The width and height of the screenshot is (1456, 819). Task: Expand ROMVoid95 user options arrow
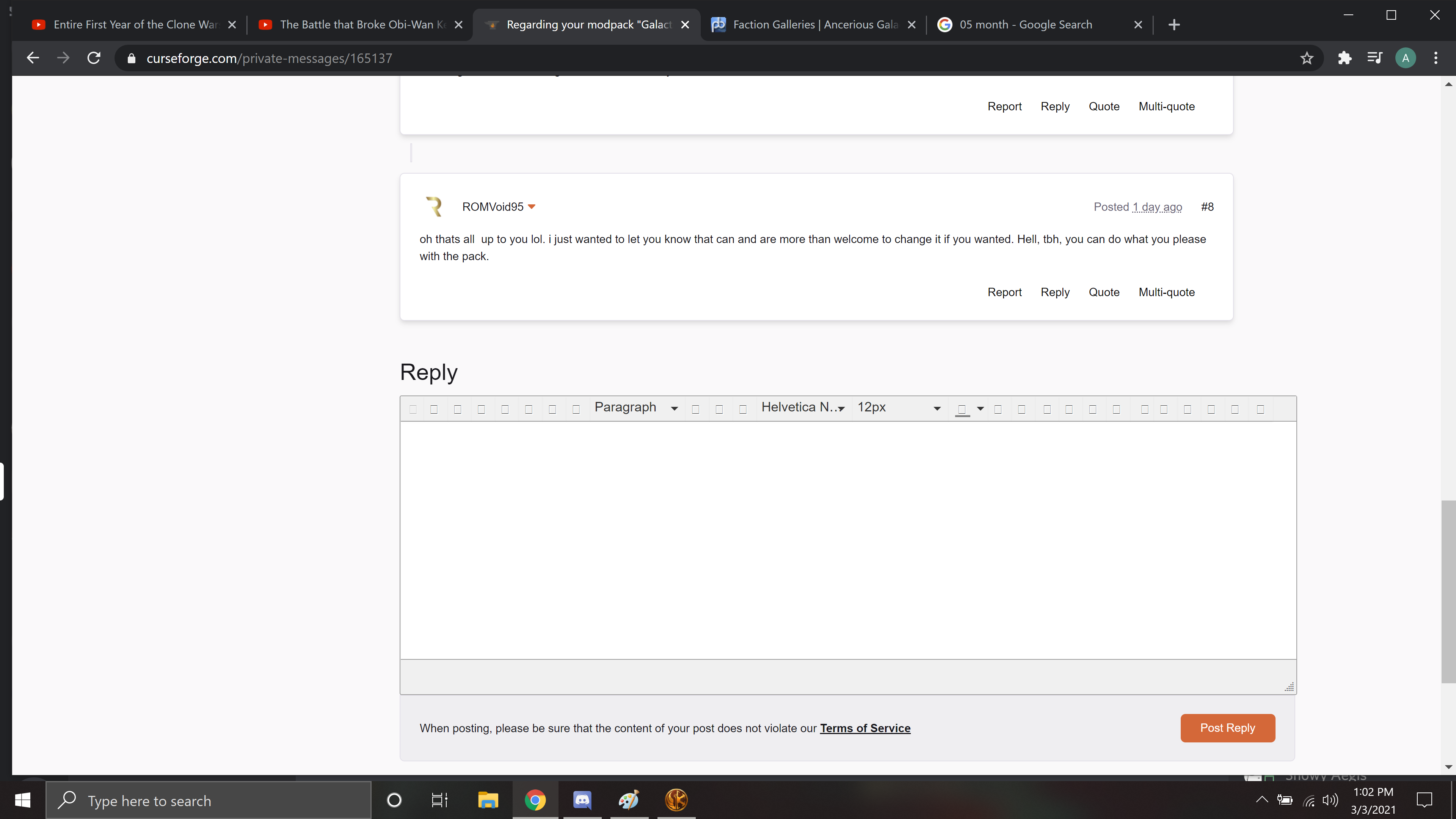point(531,207)
